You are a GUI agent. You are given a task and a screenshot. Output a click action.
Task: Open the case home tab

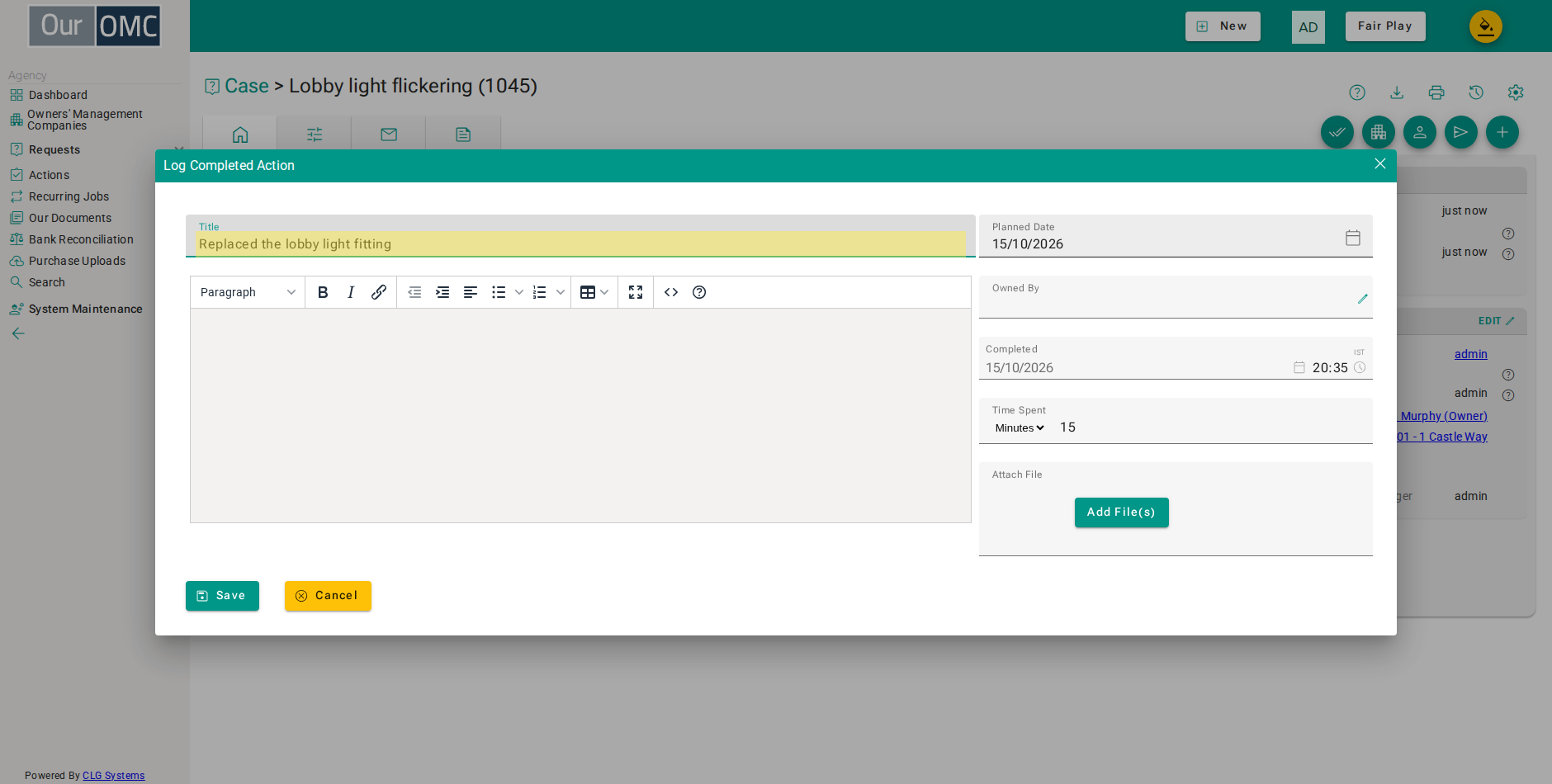coord(240,135)
